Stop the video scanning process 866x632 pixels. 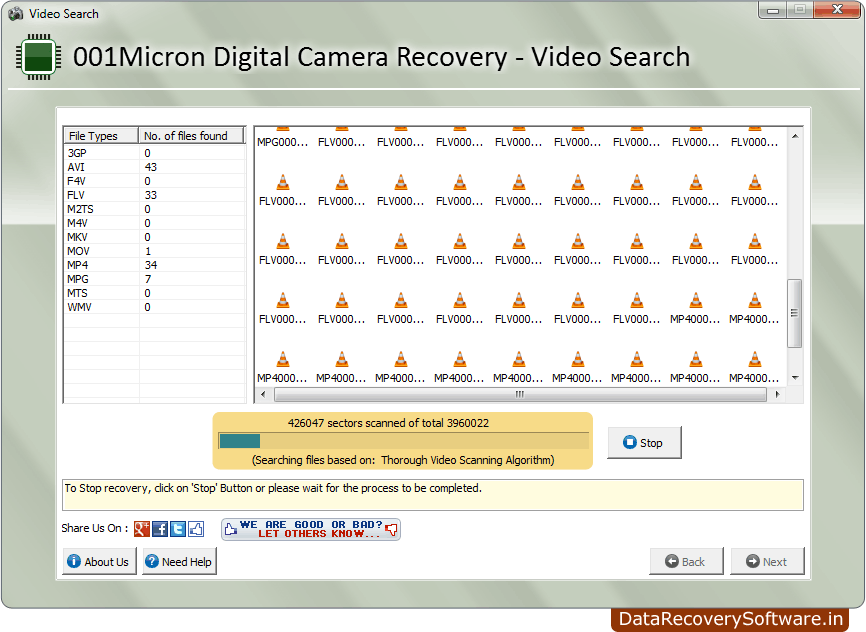[x=644, y=443]
